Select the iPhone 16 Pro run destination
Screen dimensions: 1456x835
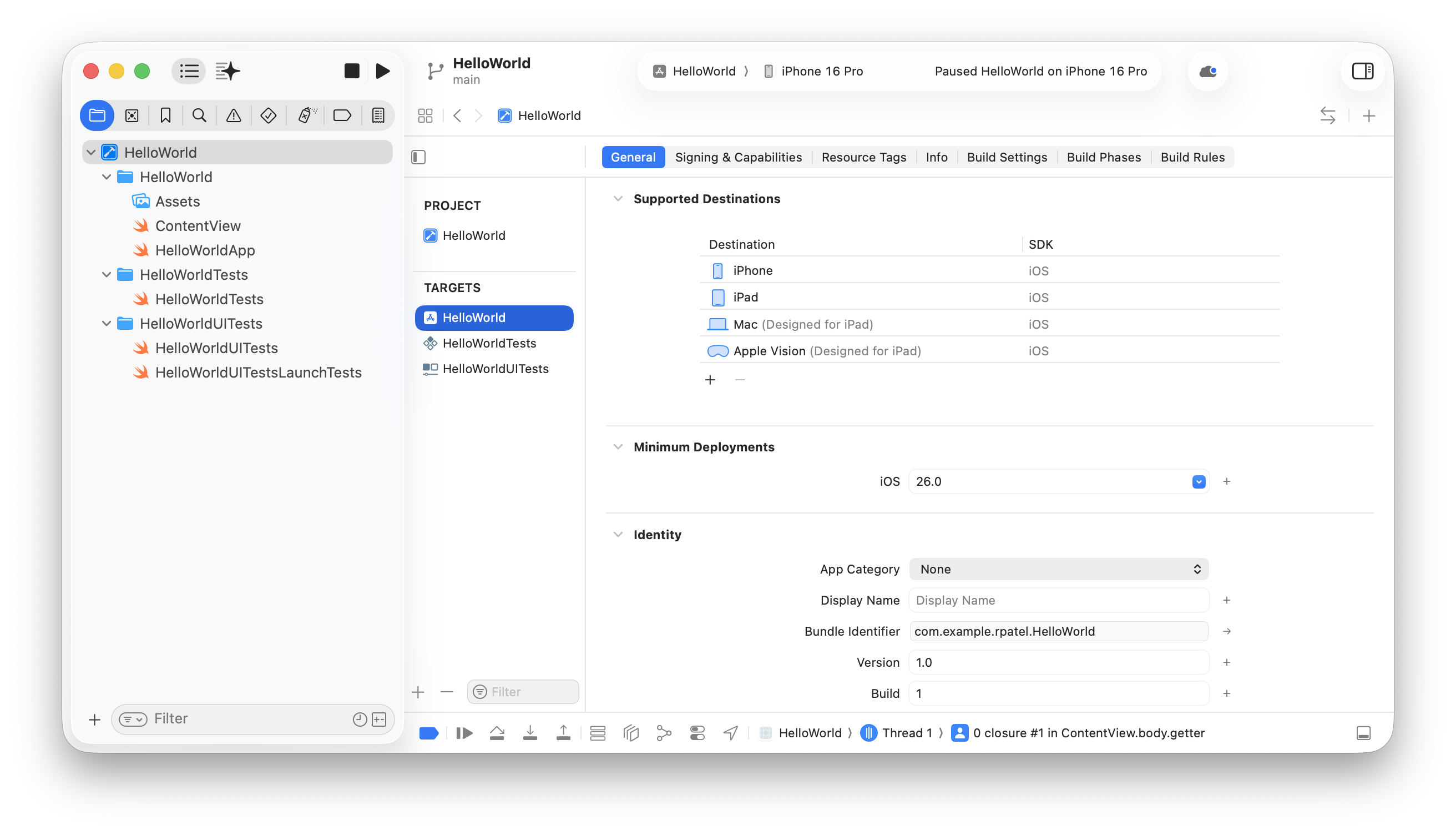(813, 71)
